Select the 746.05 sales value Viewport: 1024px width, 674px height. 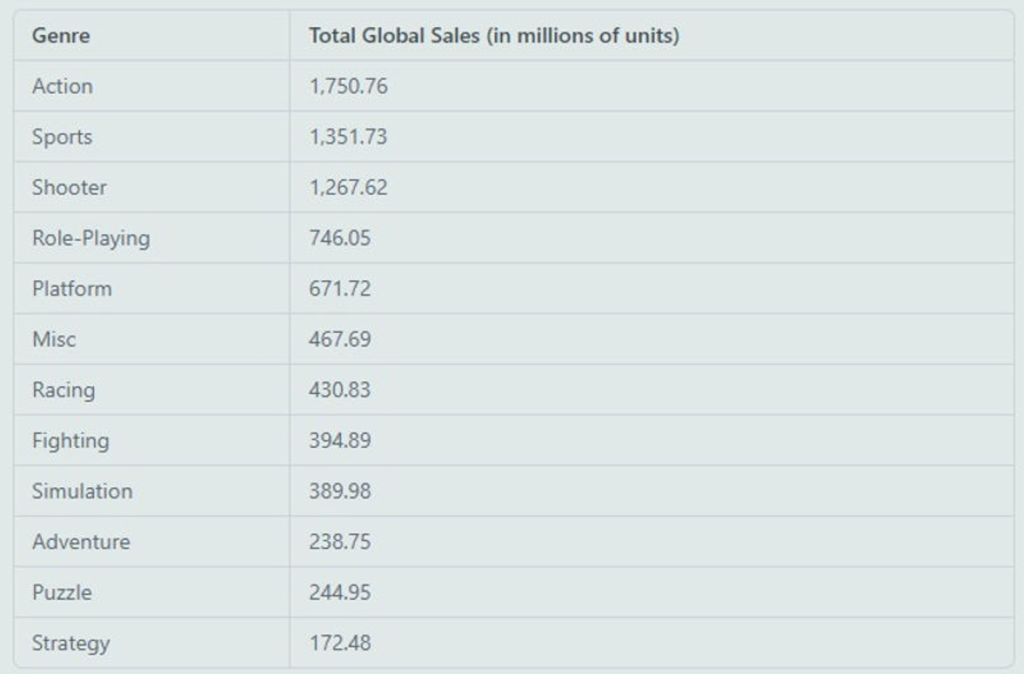click(x=340, y=238)
